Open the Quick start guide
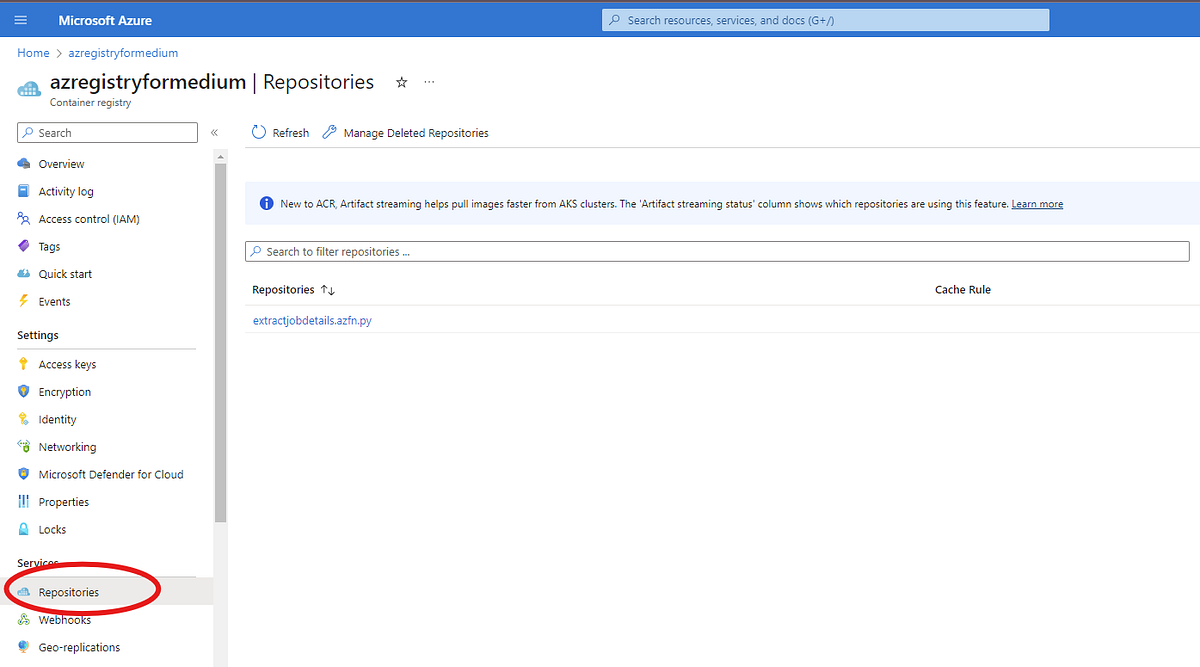Screen dimensions: 1200x667 [x=66, y=273]
